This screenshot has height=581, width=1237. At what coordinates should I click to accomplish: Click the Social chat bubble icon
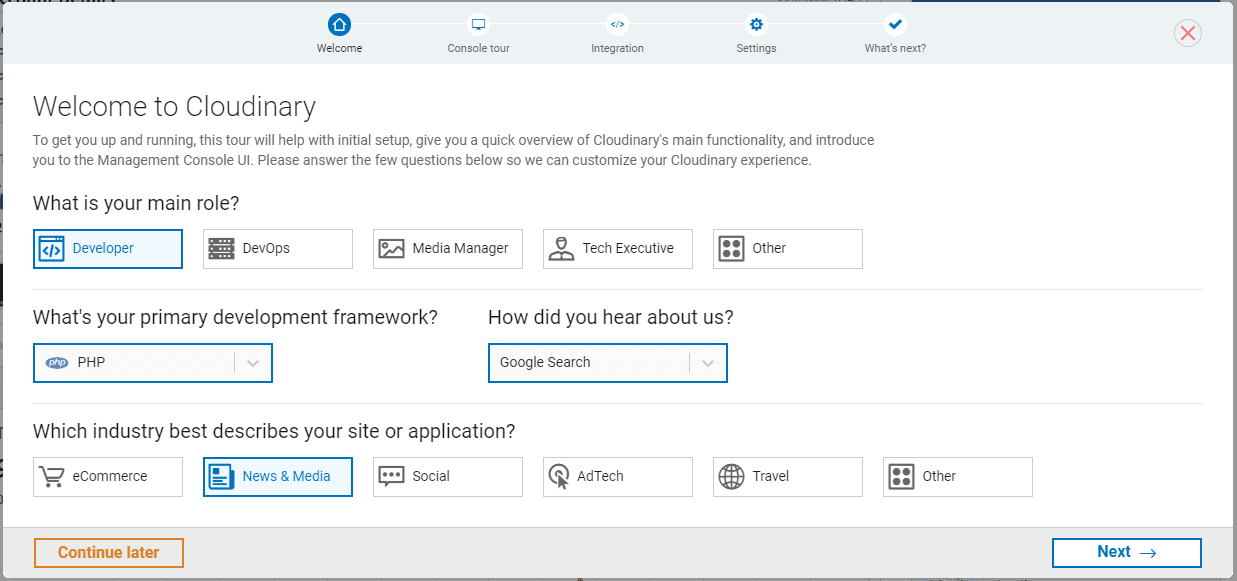pyautogui.click(x=391, y=477)
